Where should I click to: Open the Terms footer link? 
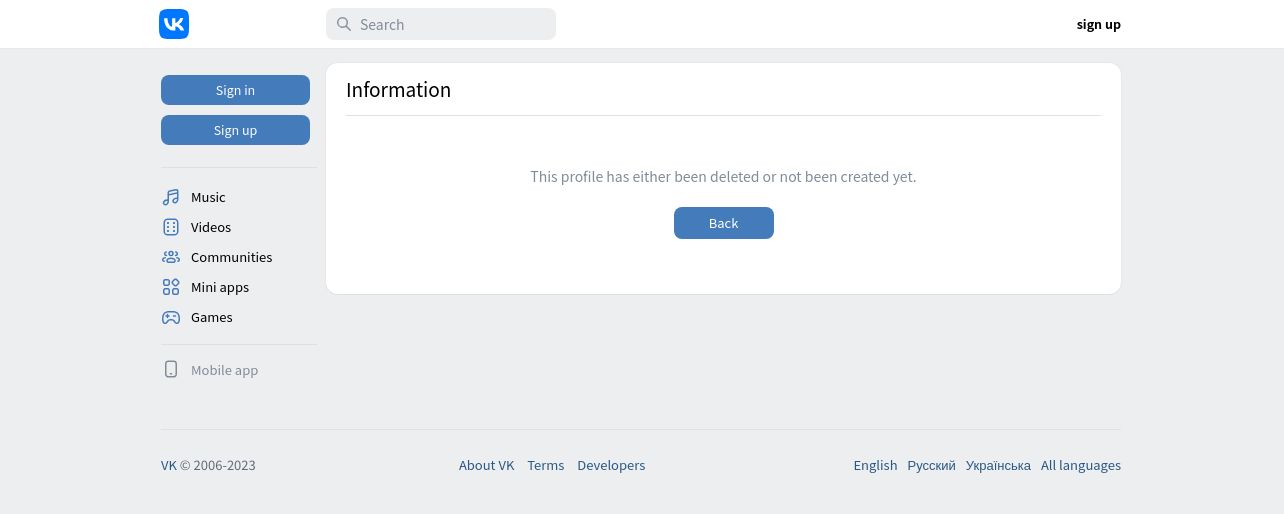point(546,465)
